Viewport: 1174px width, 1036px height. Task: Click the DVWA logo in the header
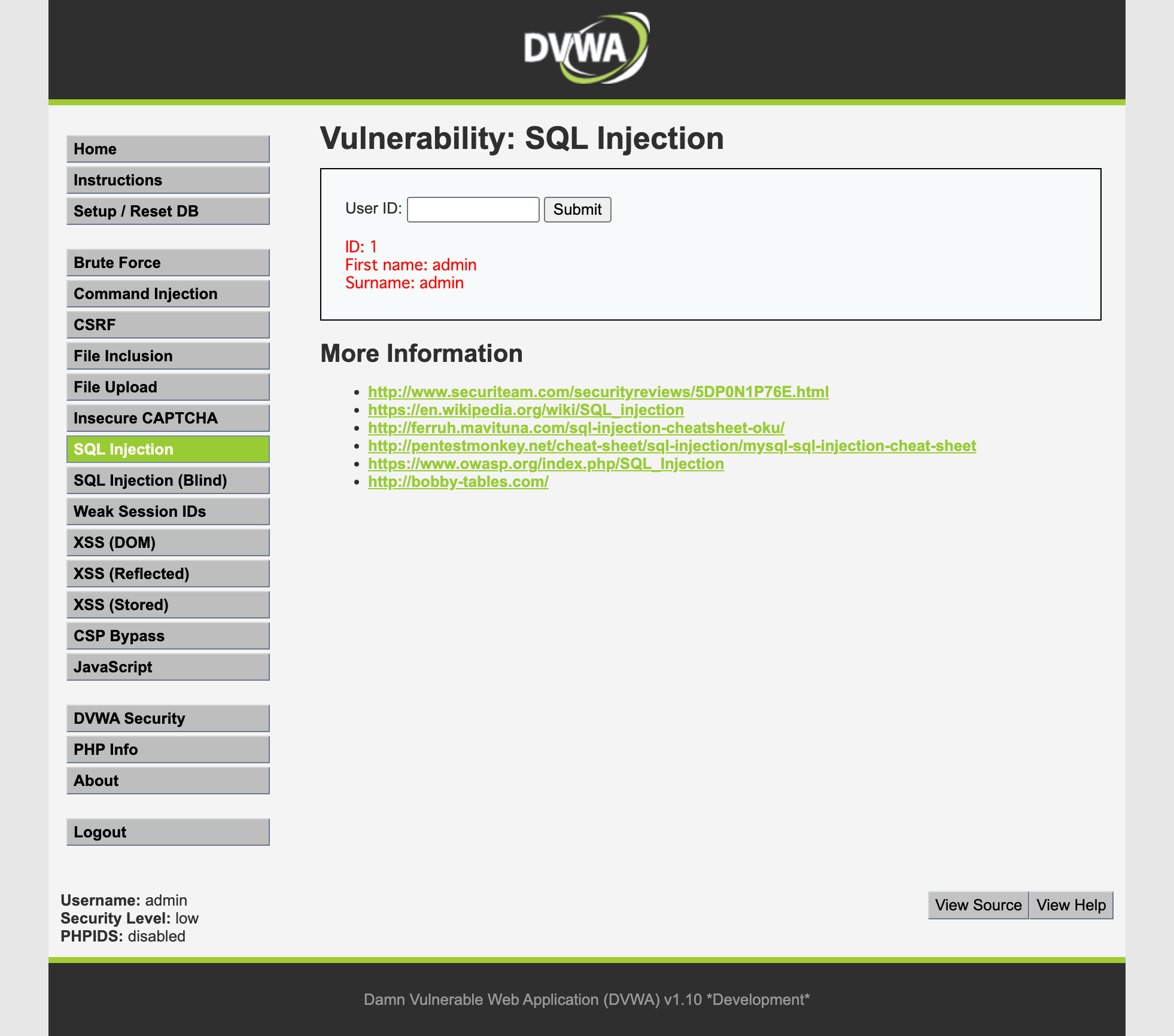[x=586, y=48]
